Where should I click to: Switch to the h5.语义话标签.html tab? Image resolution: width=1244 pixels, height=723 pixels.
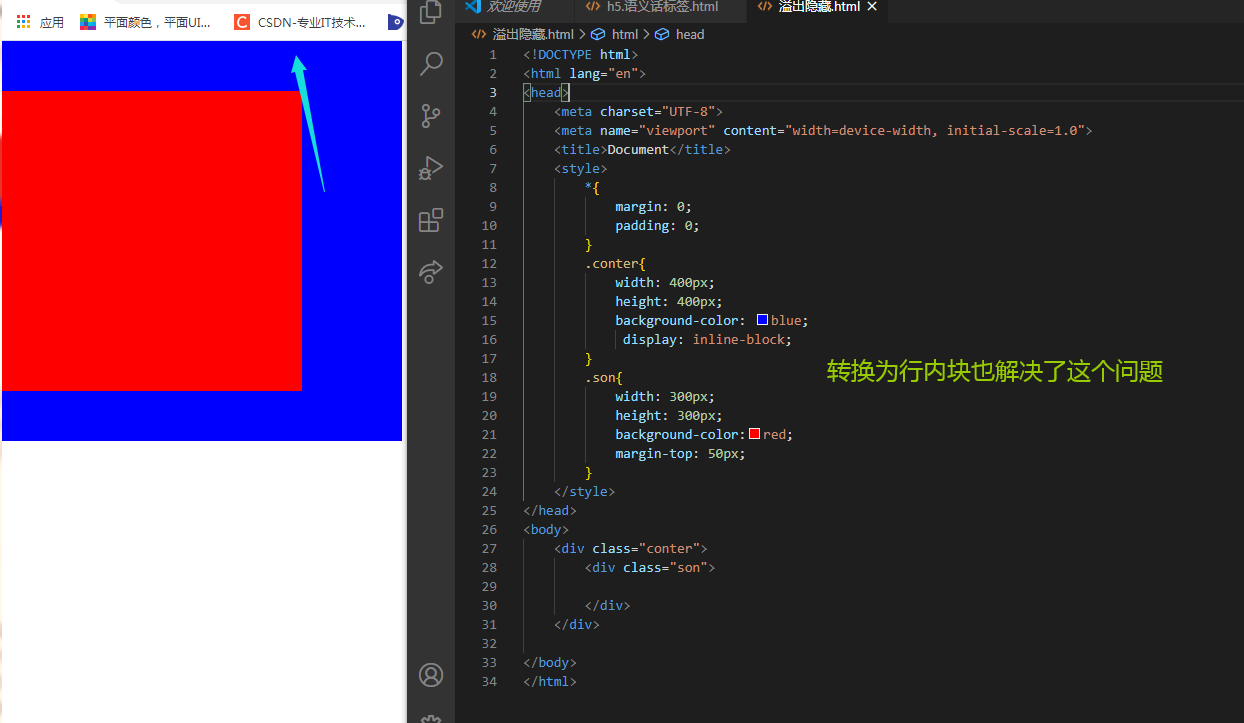click(661, 6)
